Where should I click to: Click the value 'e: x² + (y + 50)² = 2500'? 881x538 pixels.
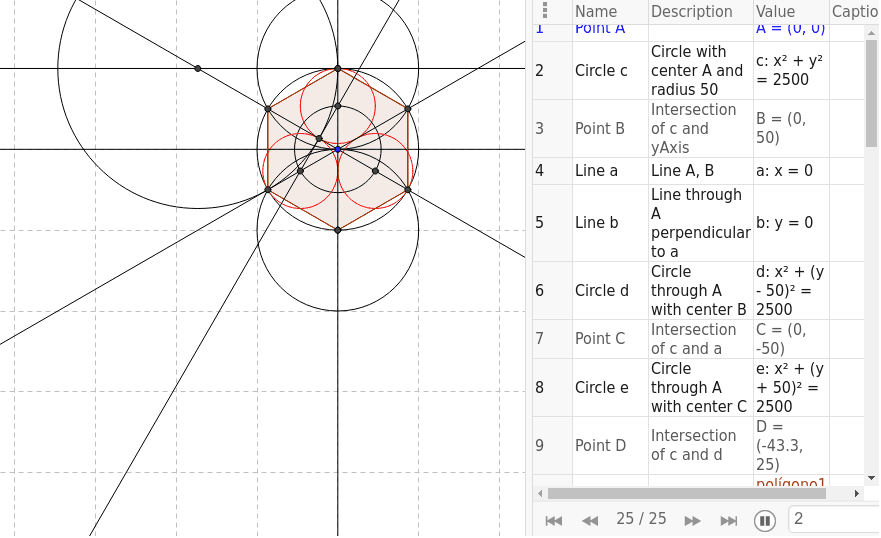pos(791,387)
